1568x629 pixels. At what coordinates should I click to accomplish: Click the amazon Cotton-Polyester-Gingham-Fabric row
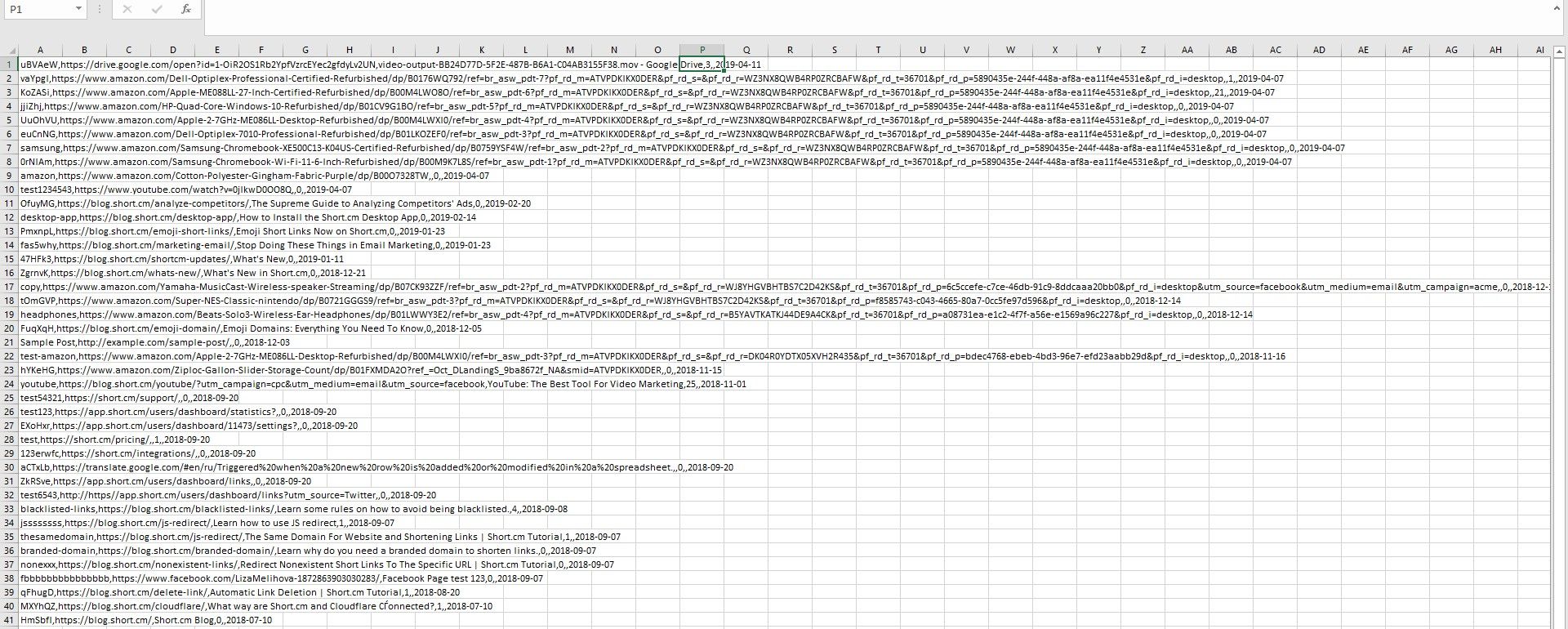pyautogui.click(x=255, y=176)
